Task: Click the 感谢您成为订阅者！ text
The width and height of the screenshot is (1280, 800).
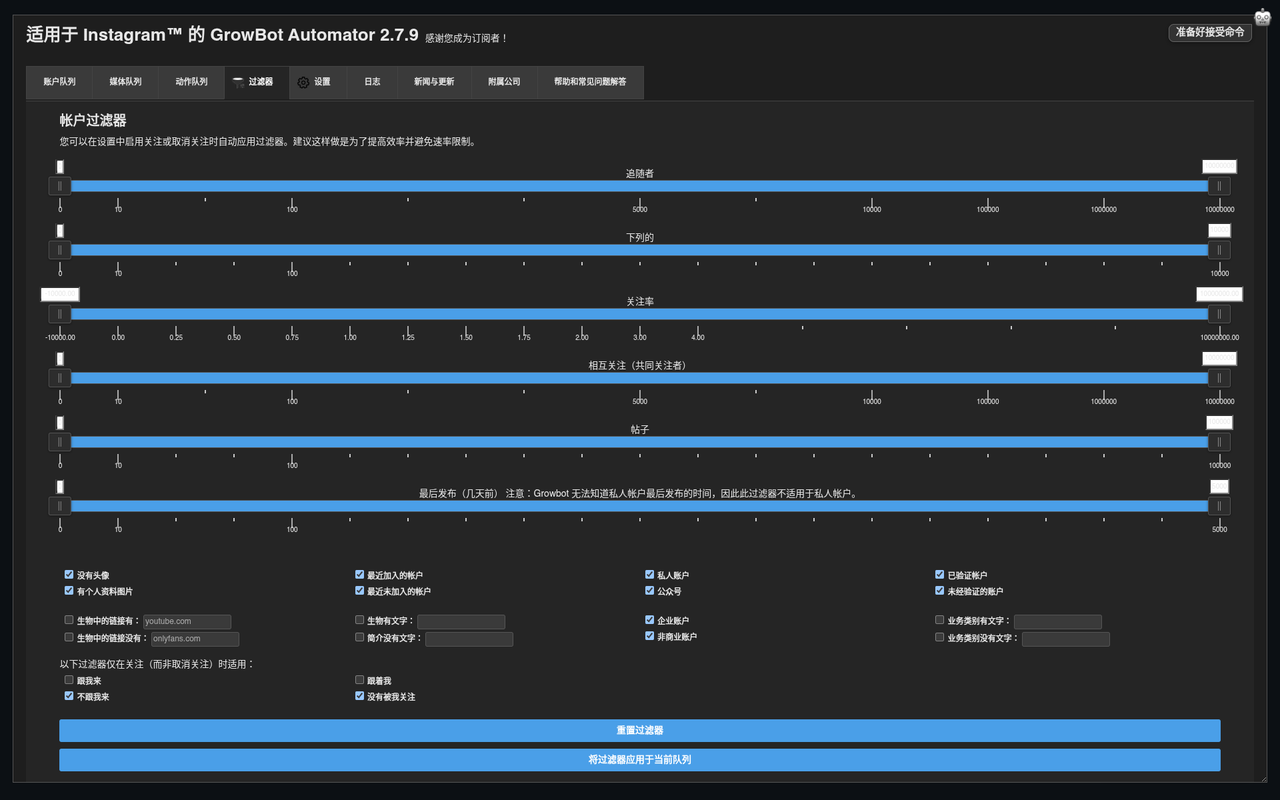Action: point(467,38)
